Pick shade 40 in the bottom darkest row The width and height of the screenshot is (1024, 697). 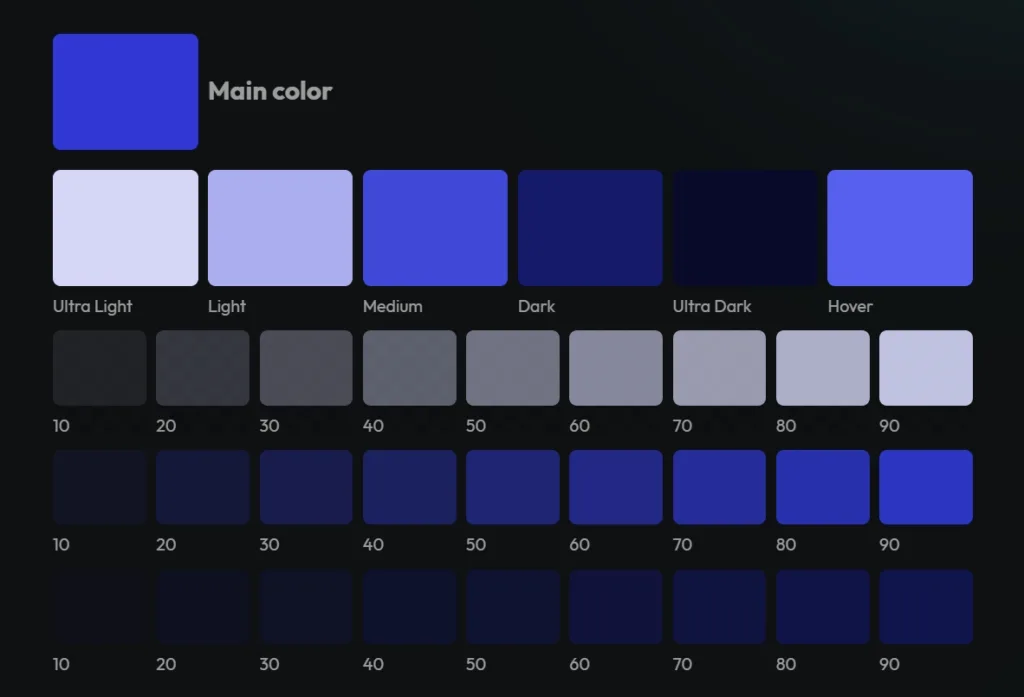coord(409,607)
